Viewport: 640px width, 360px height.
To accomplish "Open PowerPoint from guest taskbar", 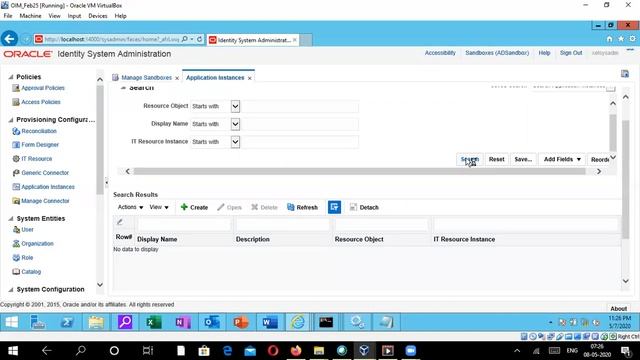I will click(x=241, y=322).
